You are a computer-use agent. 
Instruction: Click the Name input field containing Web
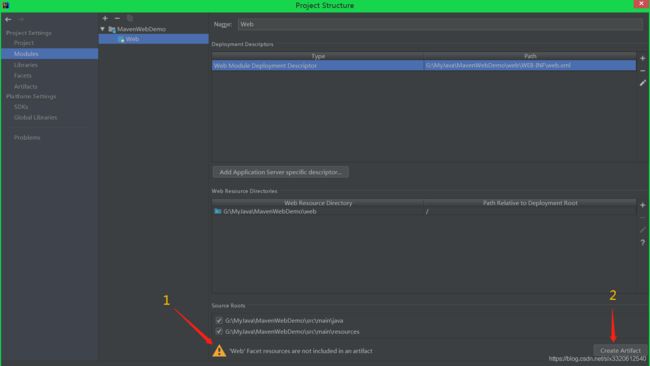point(440,24)
